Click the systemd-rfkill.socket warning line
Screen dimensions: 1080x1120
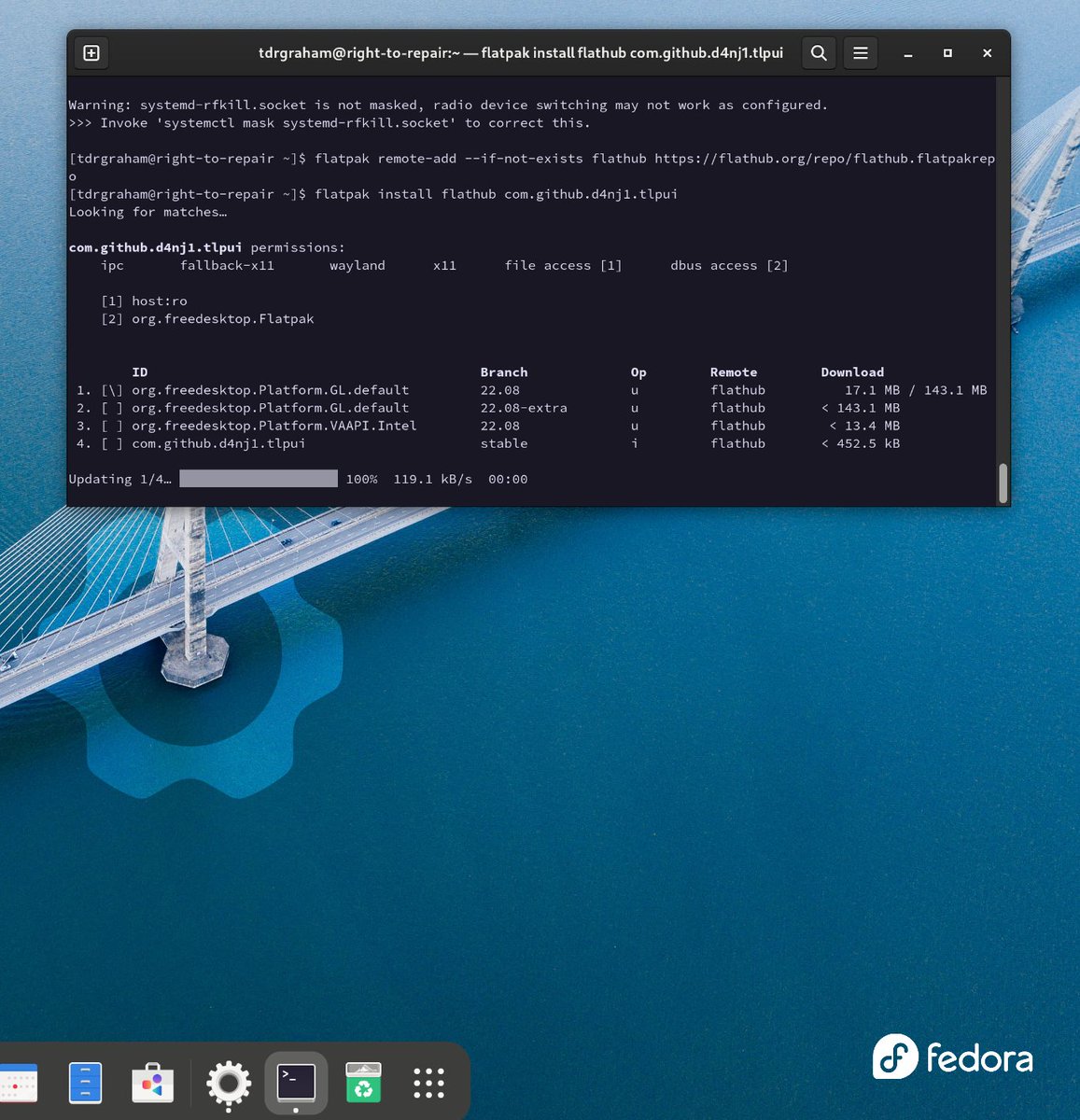(x=448, y=105)
